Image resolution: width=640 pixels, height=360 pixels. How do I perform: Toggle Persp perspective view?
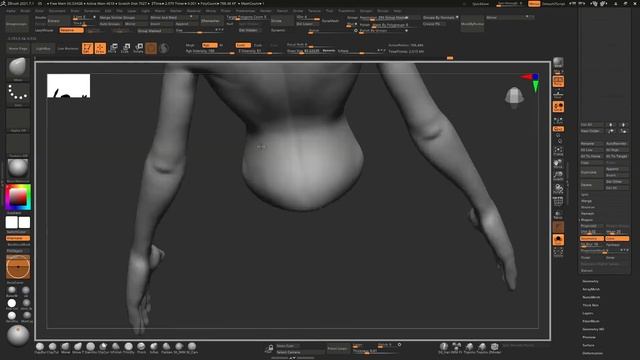pos(558,81)
